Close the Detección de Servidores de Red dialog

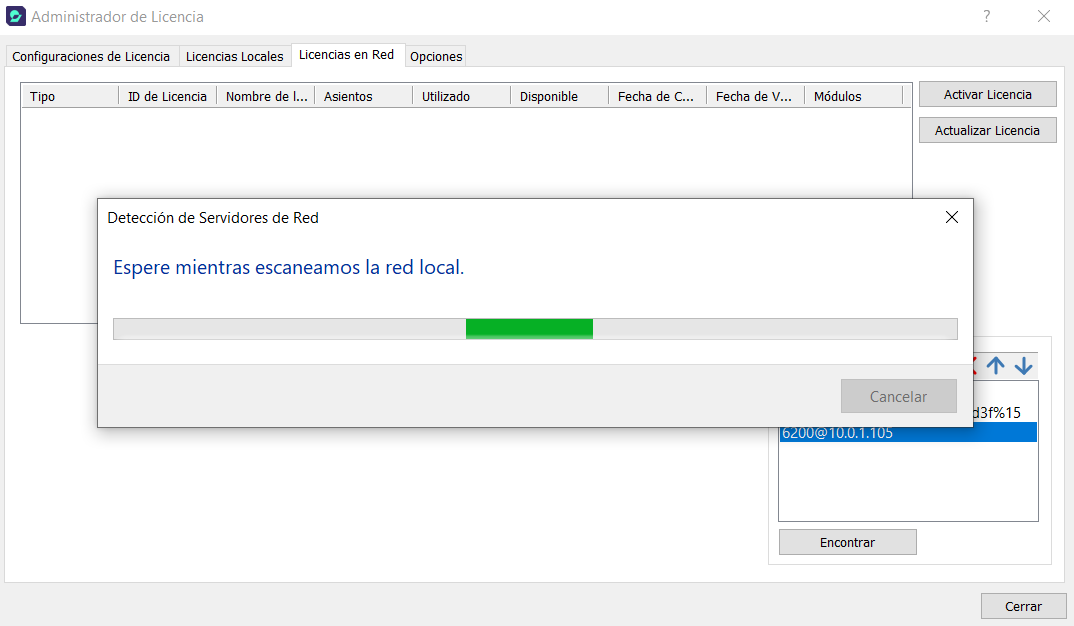click(x=951, y=217)
